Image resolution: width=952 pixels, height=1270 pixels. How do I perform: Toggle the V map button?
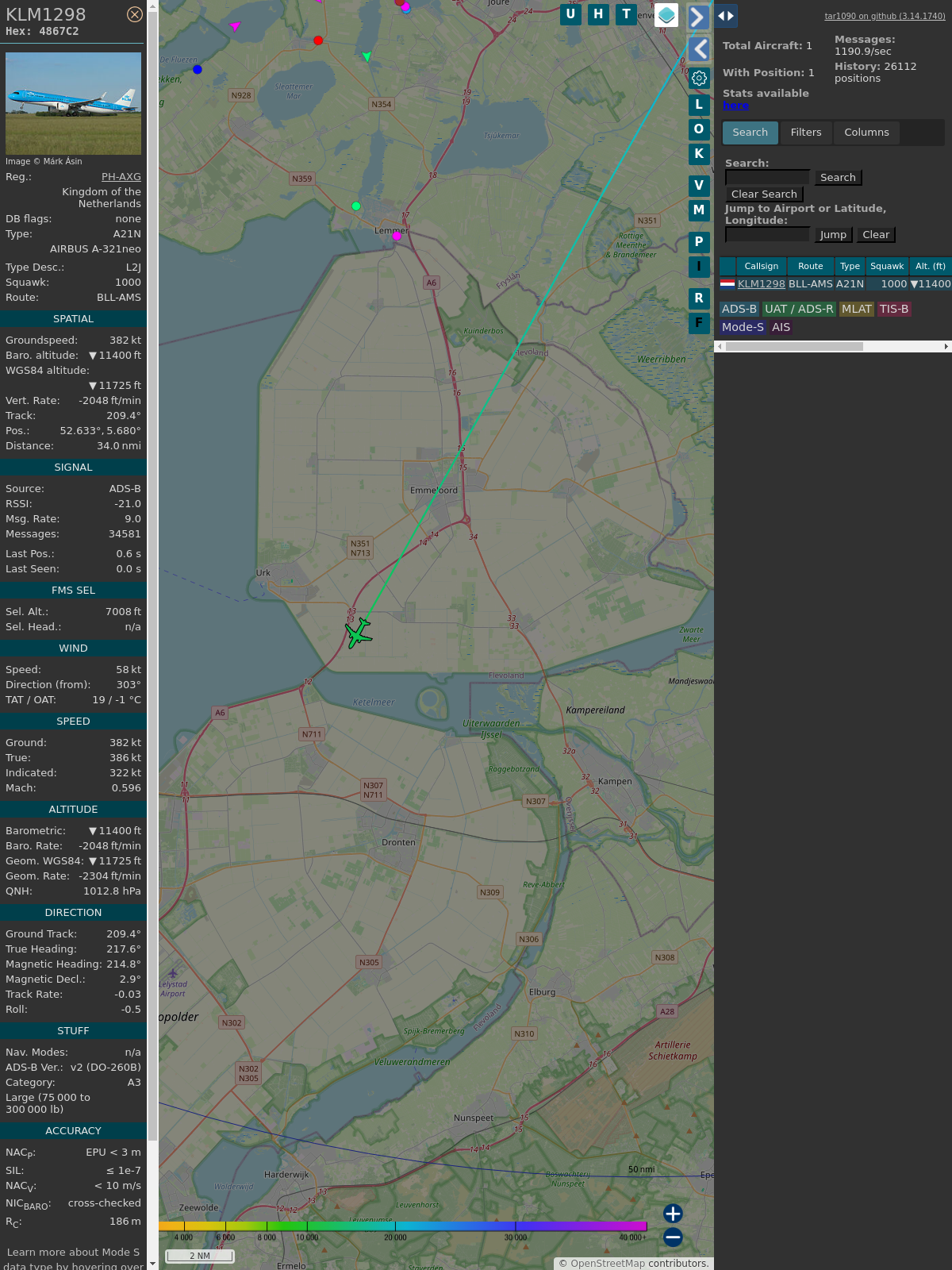[x=699, y=186]
